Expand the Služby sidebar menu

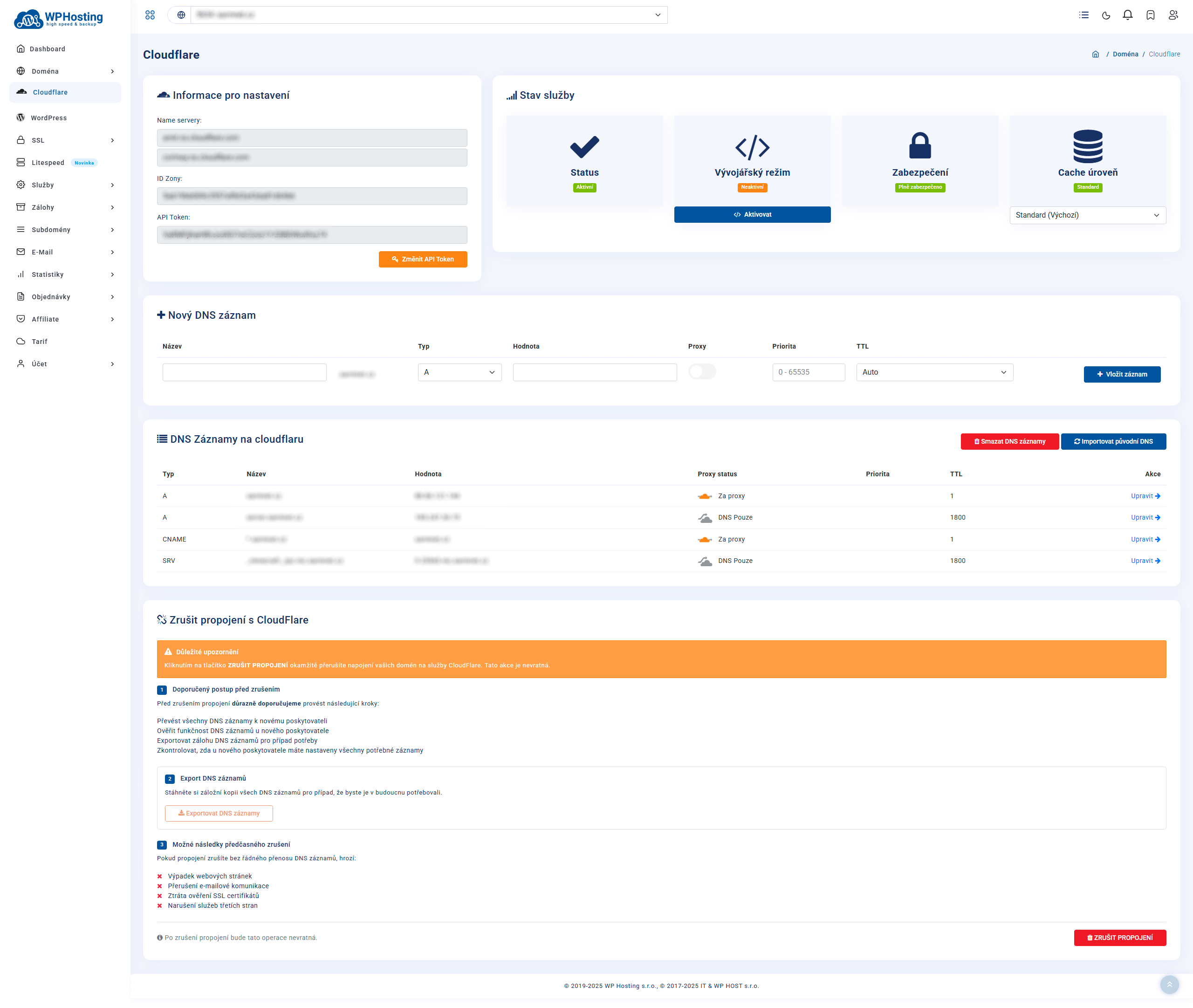coord(65,185)
